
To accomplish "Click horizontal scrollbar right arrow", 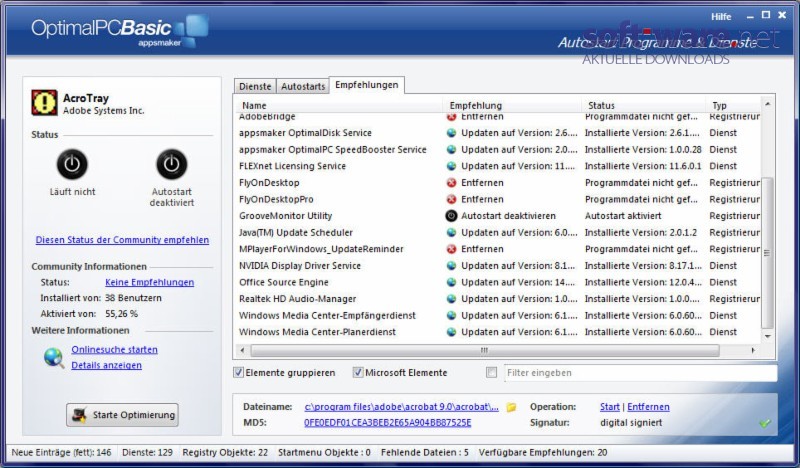I will 753,351.
